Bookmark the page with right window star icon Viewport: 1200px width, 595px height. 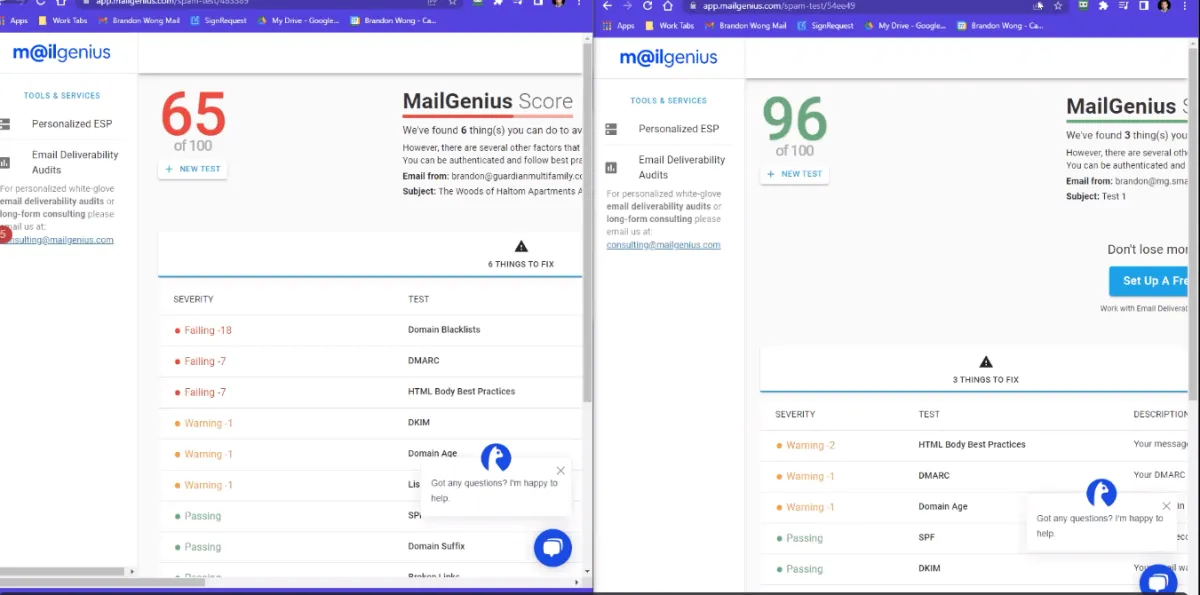1058,6
